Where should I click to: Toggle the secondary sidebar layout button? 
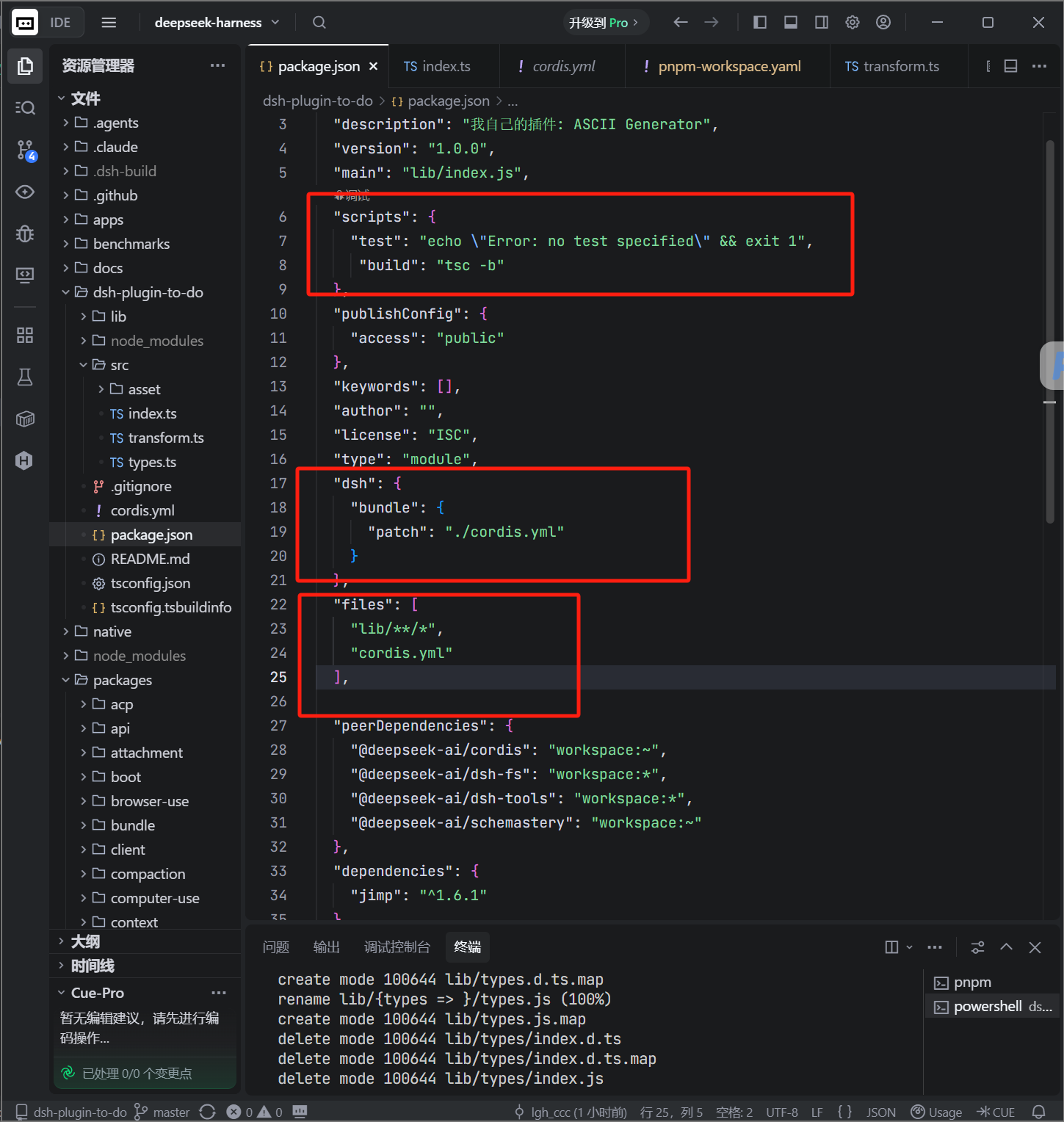(822, 23)
